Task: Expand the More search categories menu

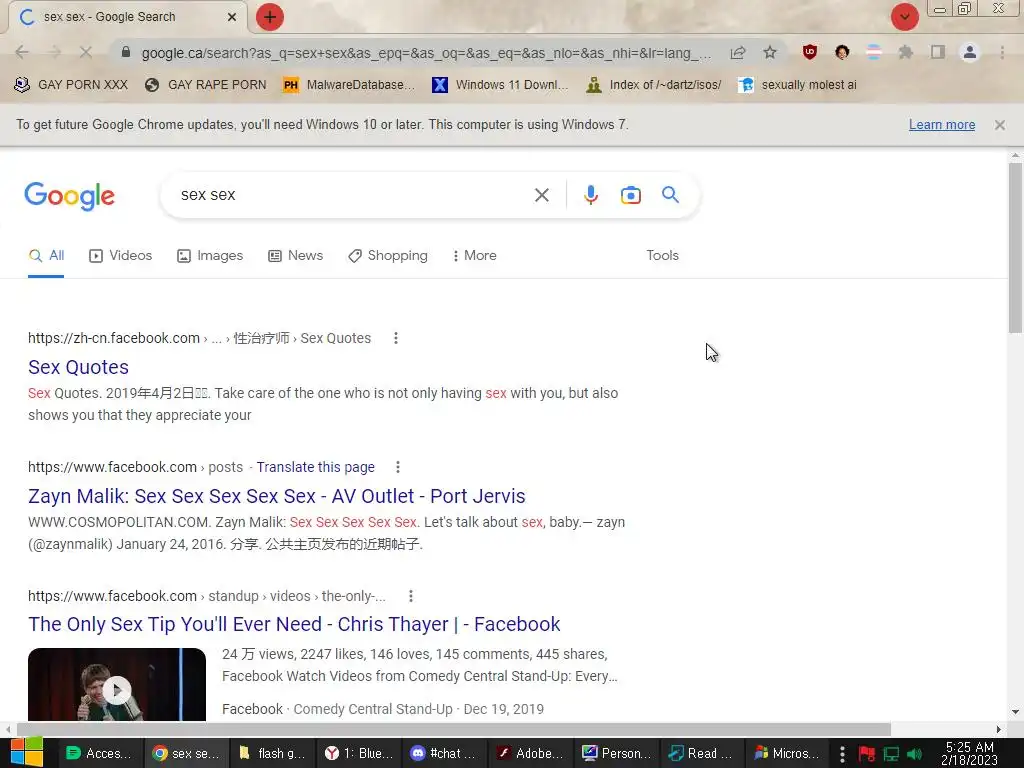Action: pos(474,255)
